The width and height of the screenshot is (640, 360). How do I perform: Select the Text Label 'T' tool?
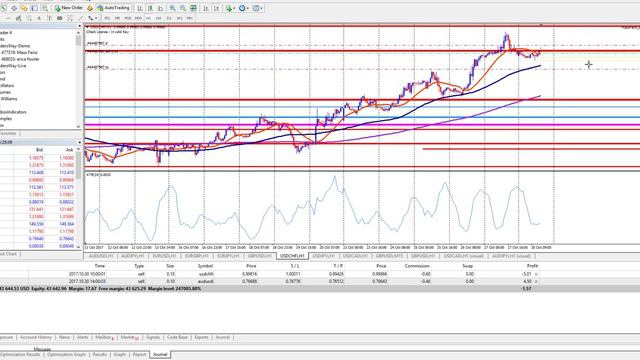click(49, 18)
